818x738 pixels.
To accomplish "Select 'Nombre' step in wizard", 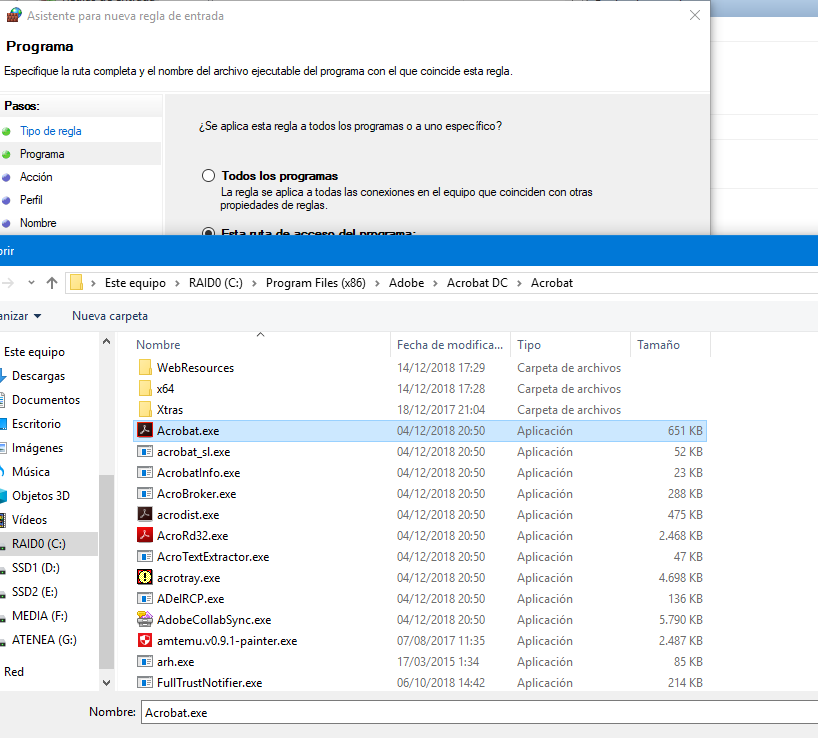I will click(x=38, y=223).
